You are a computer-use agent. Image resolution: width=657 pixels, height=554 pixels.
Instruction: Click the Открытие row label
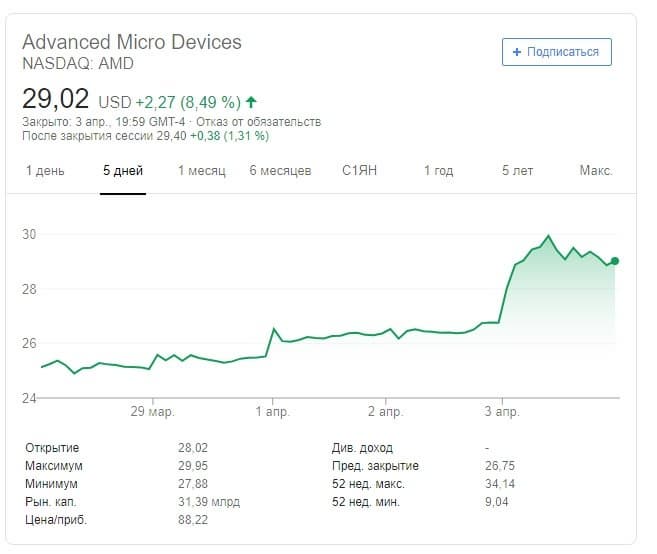(52, 448)
